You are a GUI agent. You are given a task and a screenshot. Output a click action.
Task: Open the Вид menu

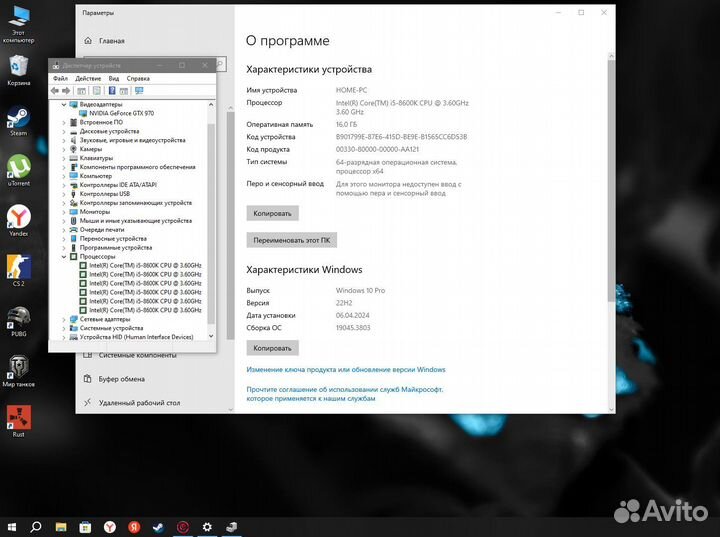click(113, 79)
